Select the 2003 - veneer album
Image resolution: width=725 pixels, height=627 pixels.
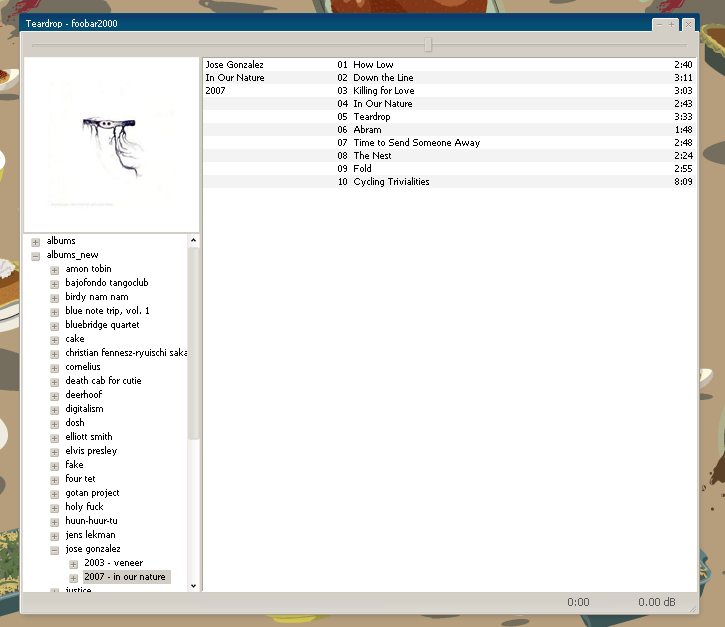(x=113, y=563)
